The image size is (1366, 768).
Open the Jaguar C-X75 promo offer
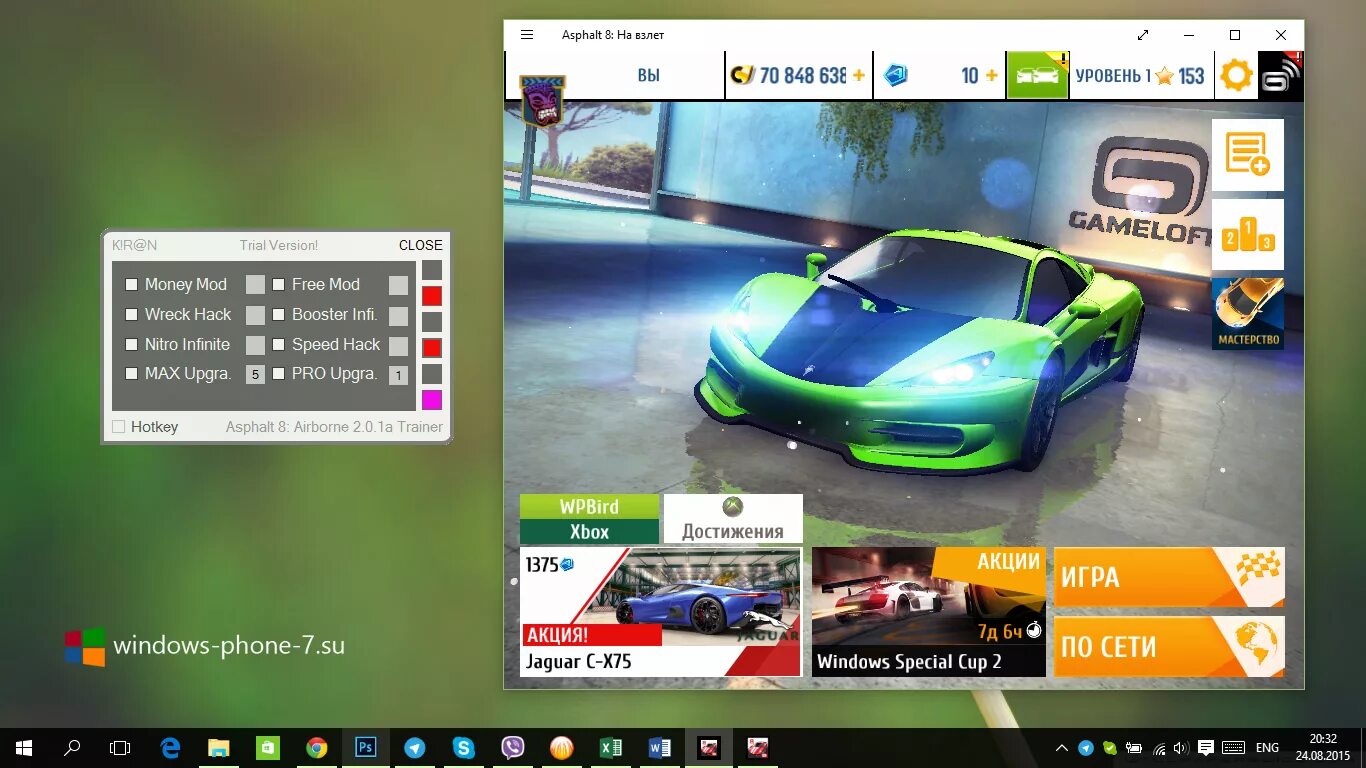[x=660, y=612]
